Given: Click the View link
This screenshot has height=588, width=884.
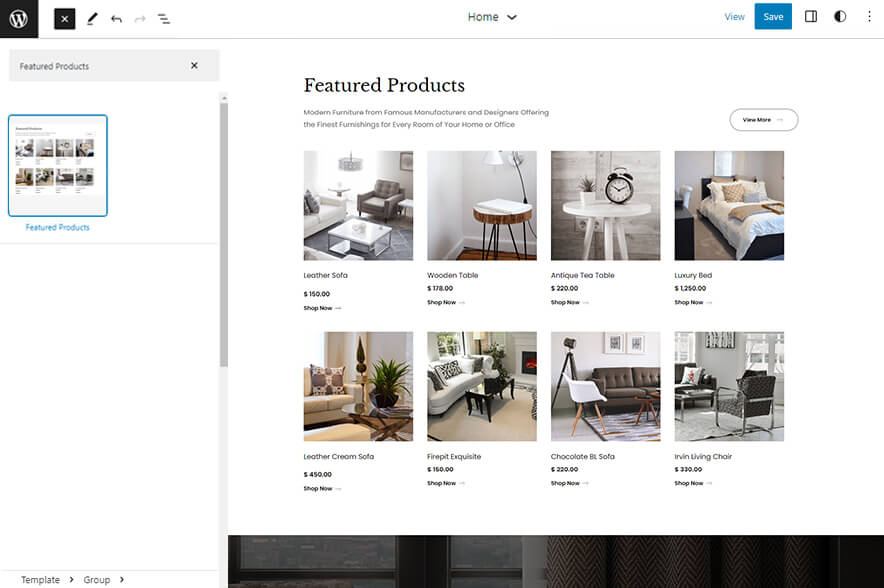Looking at the screenshot, I should pos(734,17).
